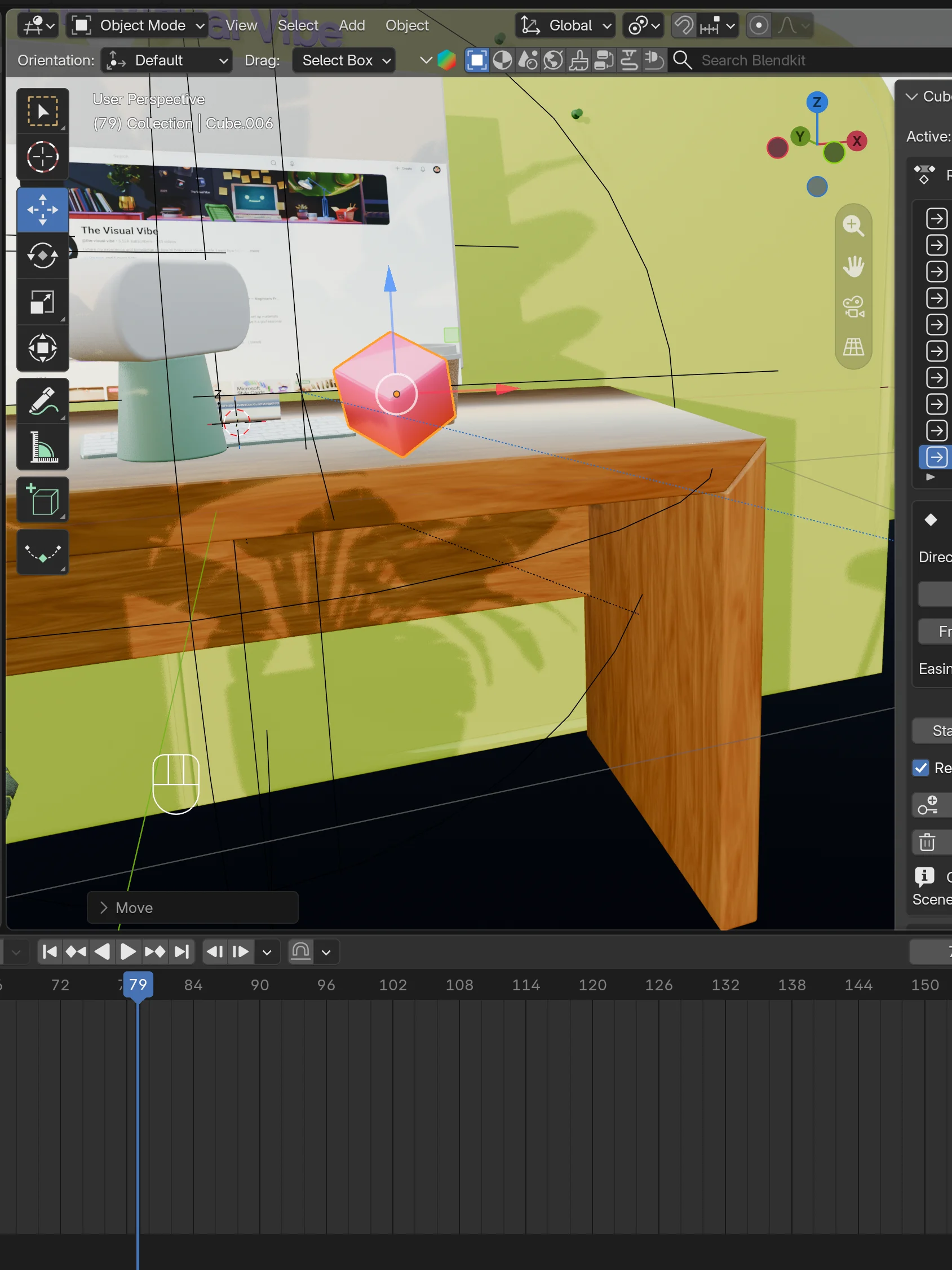Toggle camera view icon
This screenshot has width=952, height=1270.
pyautogui.click(x=853, y=307)
